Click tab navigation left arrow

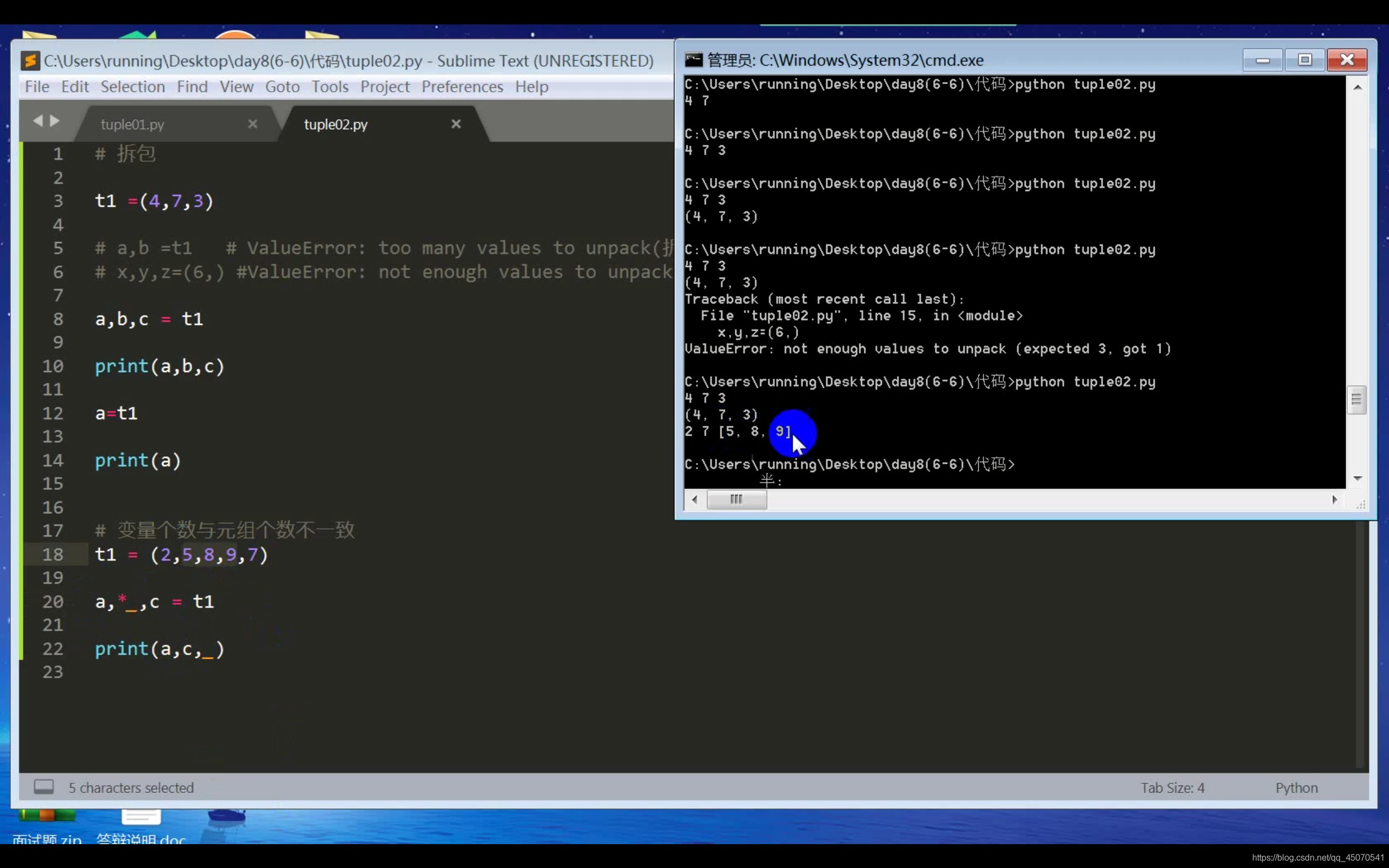(38, 120)
